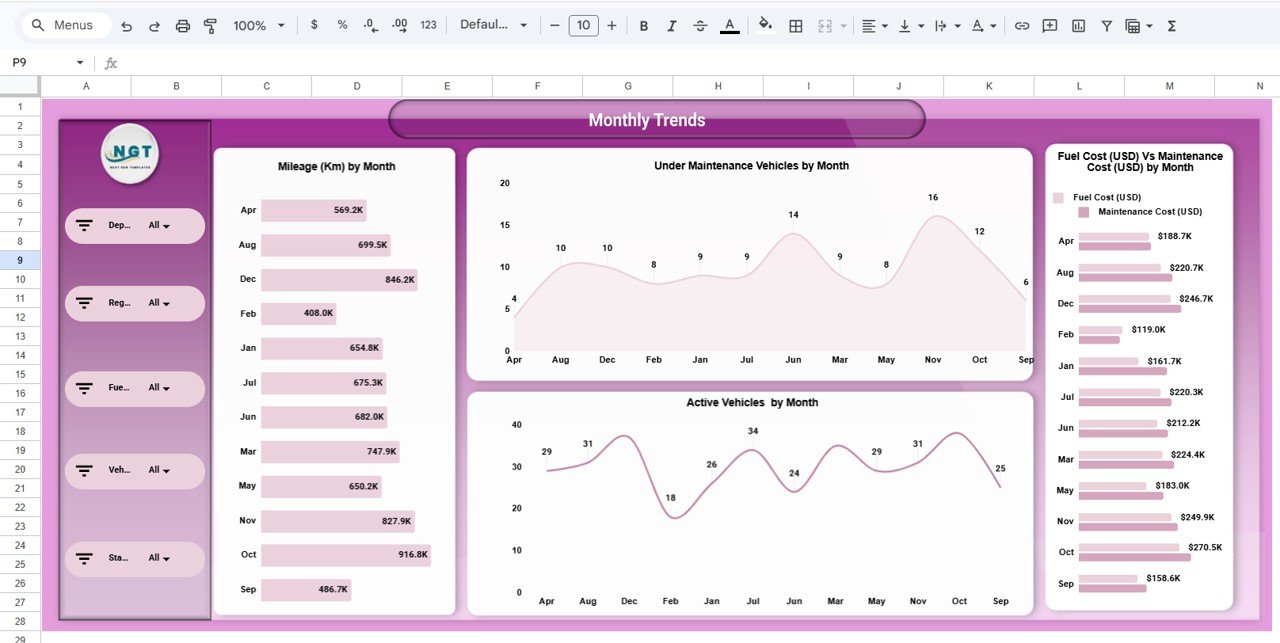
Task: Open the Borders tool
Action: [795, 25]
